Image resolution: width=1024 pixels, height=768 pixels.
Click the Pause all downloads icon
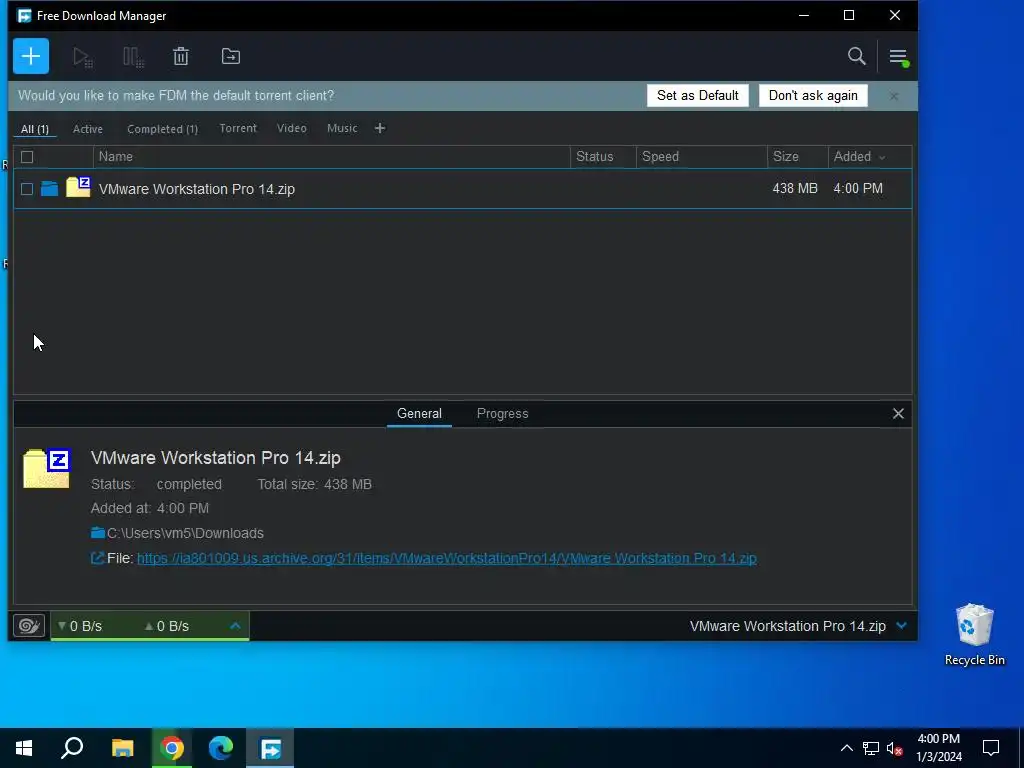click(133, 57)
